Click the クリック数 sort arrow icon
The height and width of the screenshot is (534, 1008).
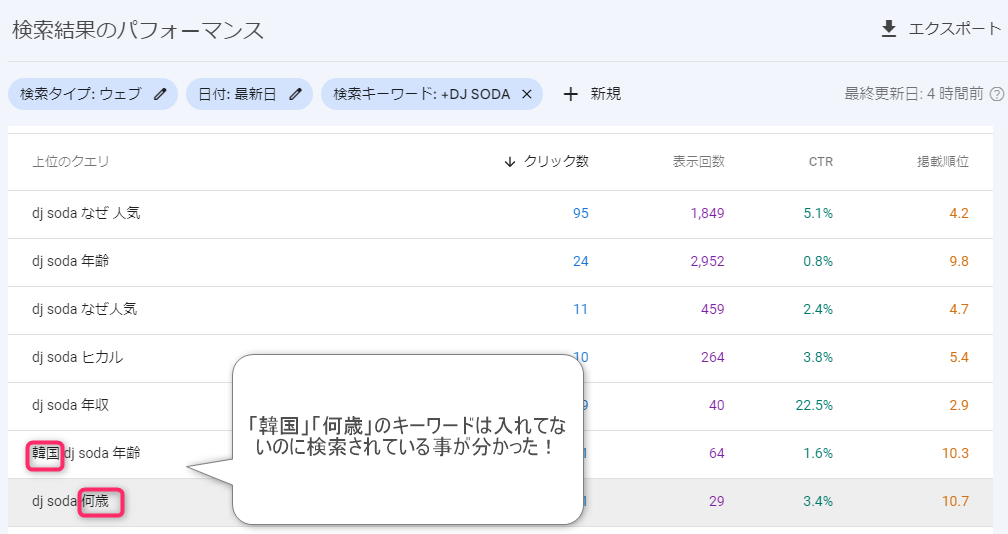tap(510, 162)
